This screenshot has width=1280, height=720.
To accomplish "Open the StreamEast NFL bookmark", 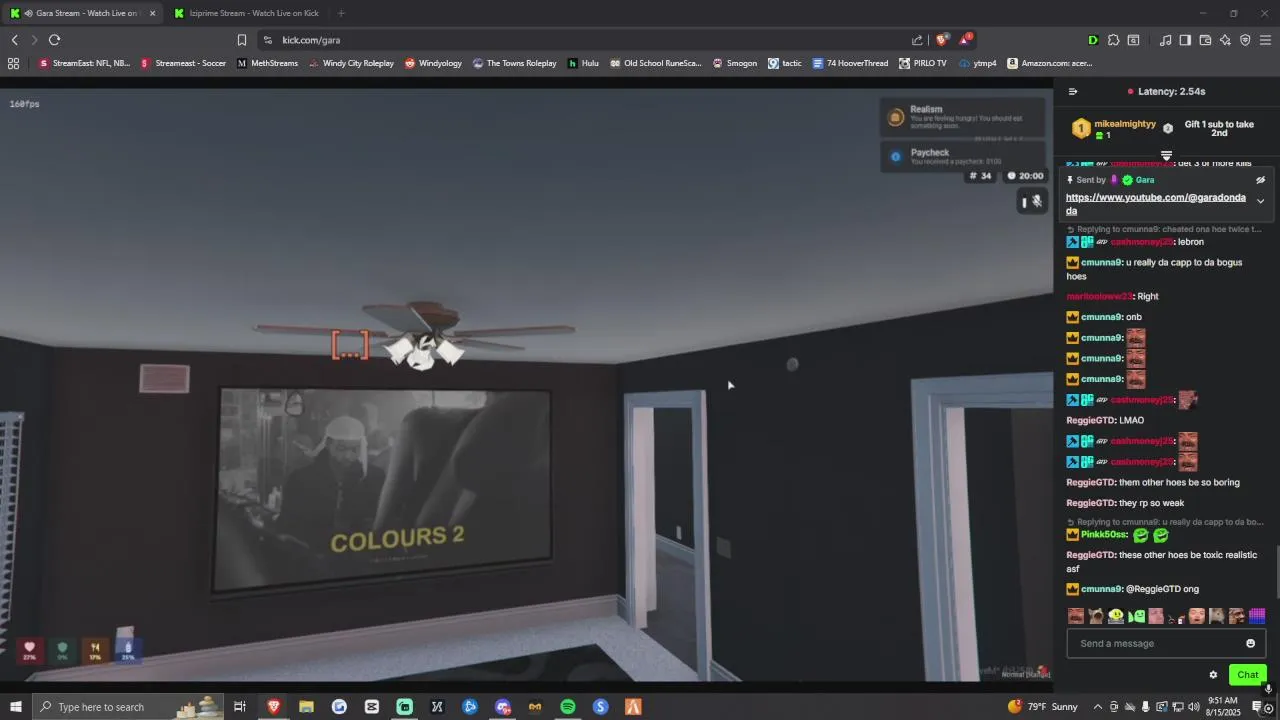I will tap(85, 63).
